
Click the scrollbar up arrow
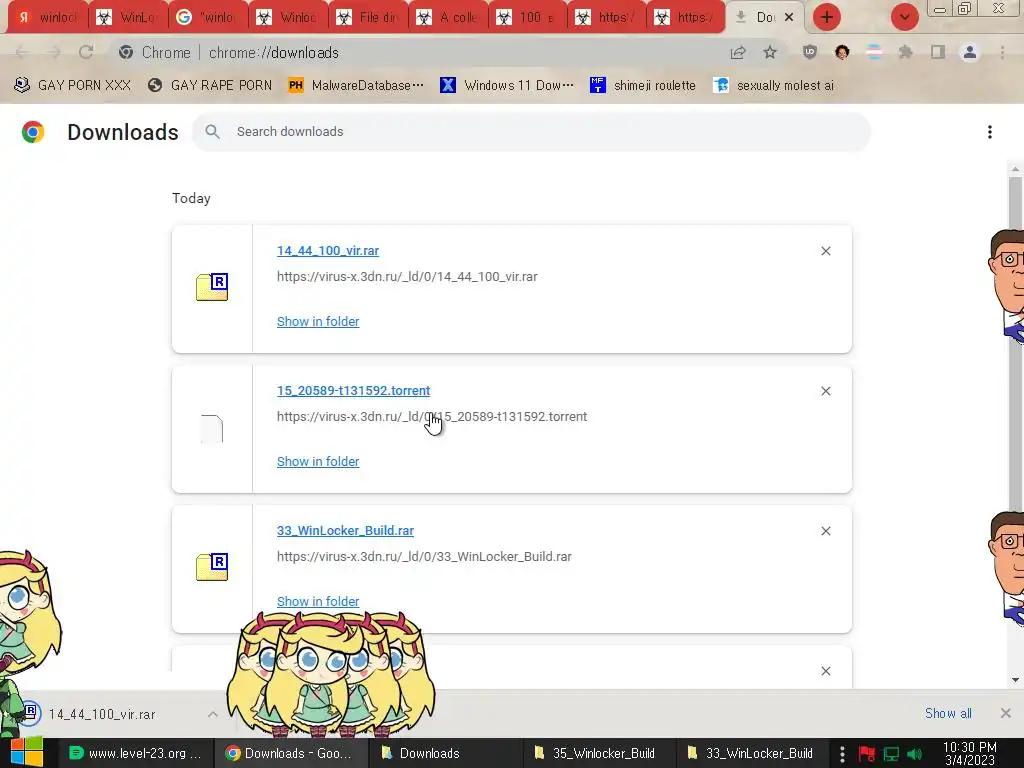click(x=1015, y=168)
